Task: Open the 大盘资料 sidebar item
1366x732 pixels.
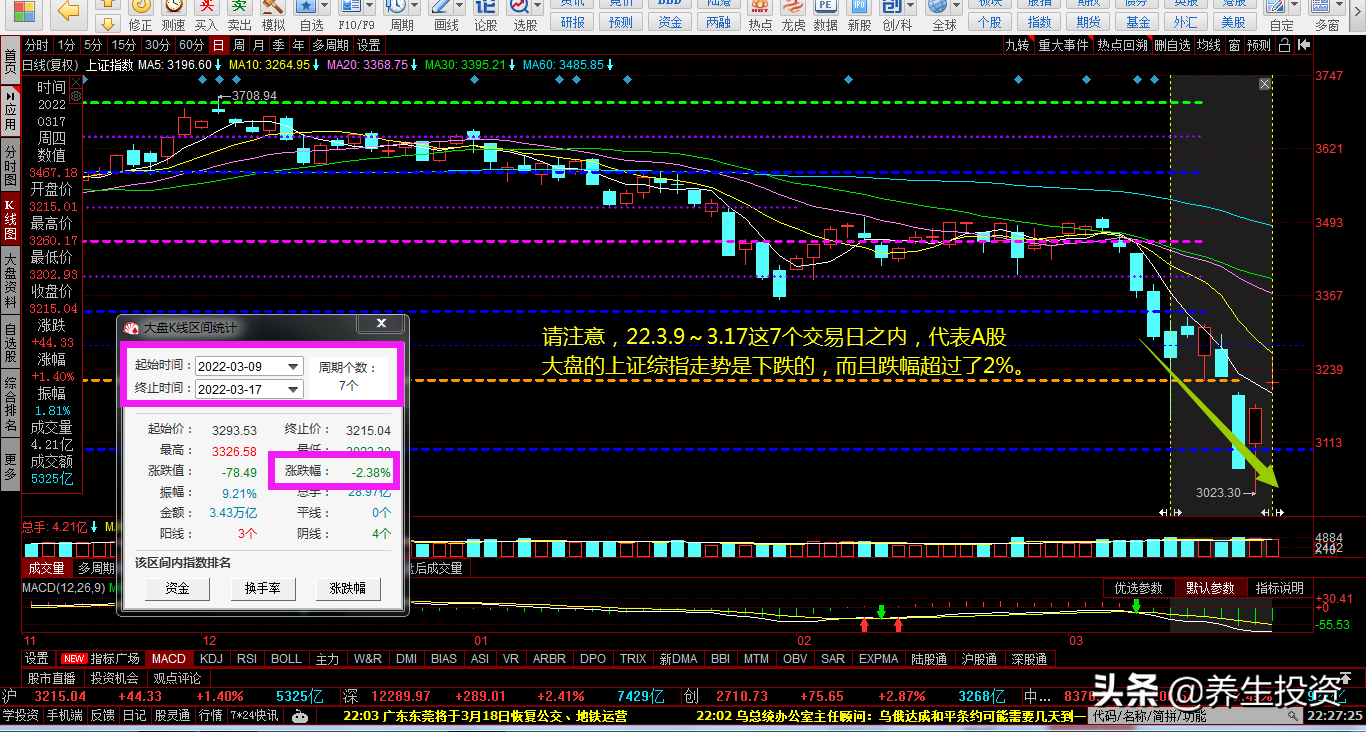Action: pos(10,280)
